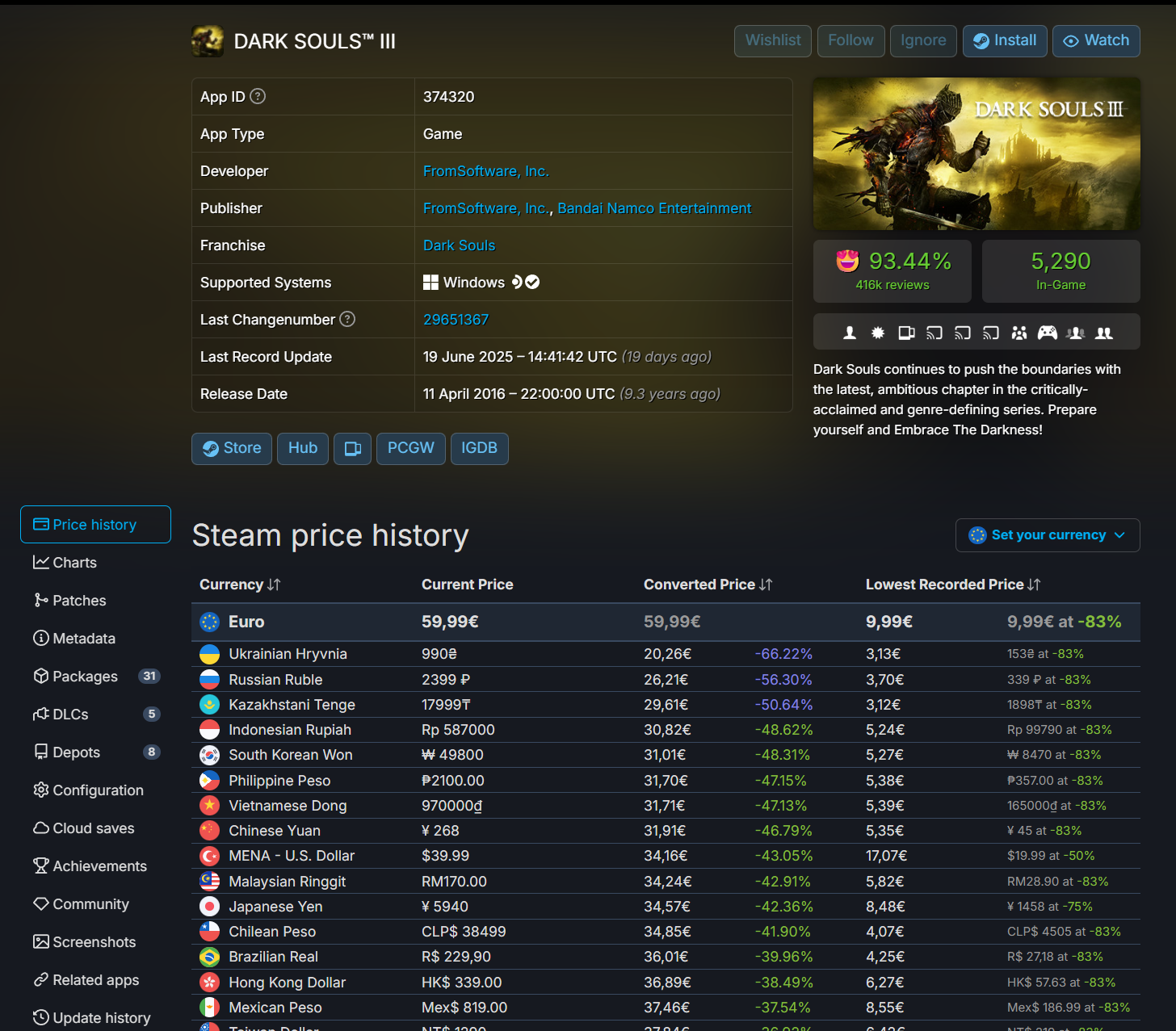Open the Metadata sidebar item
This screenshot has width=1176, height=1031.
click(x=95, y=639)
